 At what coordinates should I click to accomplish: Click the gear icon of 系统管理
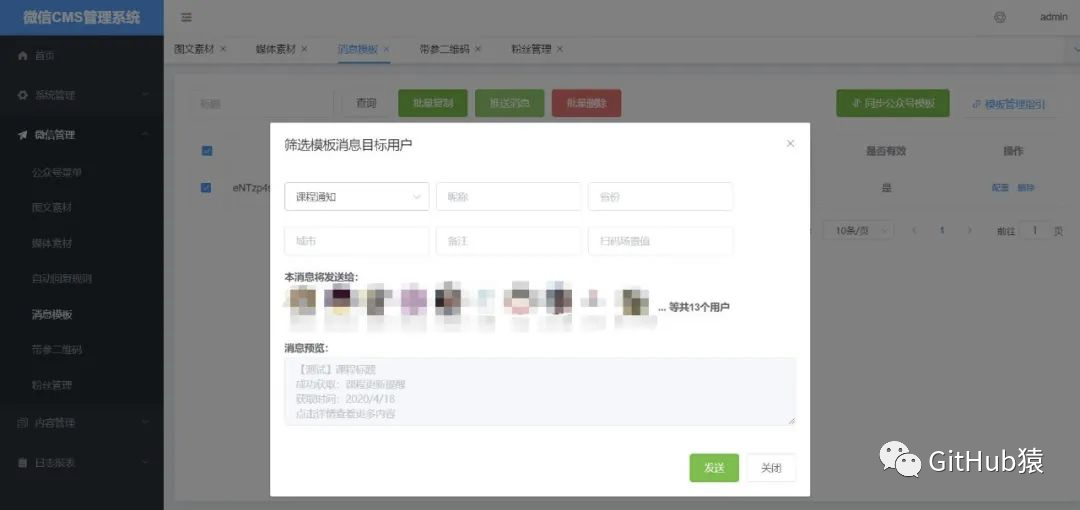[x=23, y=95]
